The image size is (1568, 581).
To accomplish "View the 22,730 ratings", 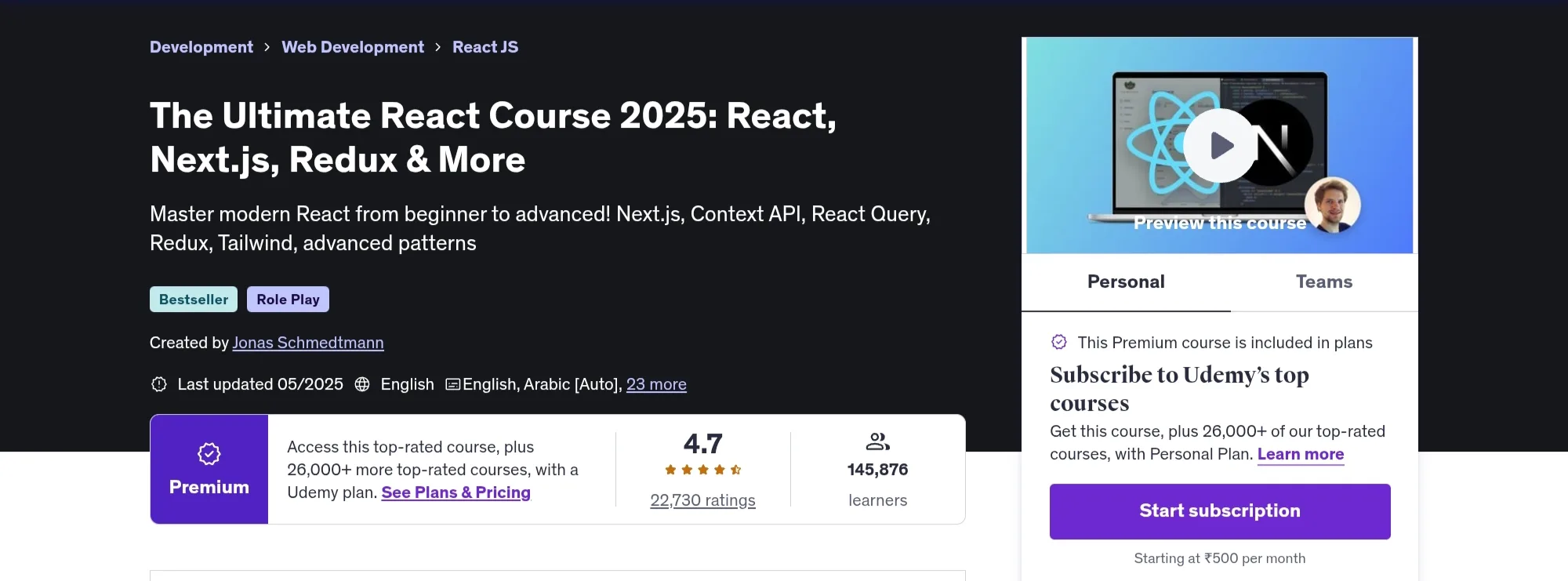I will (x=702, y=500).
